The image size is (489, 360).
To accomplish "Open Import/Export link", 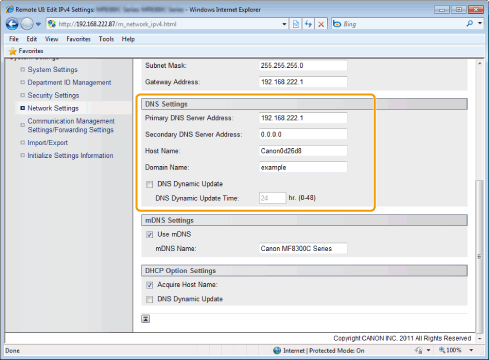I will (x=48, y=143).
